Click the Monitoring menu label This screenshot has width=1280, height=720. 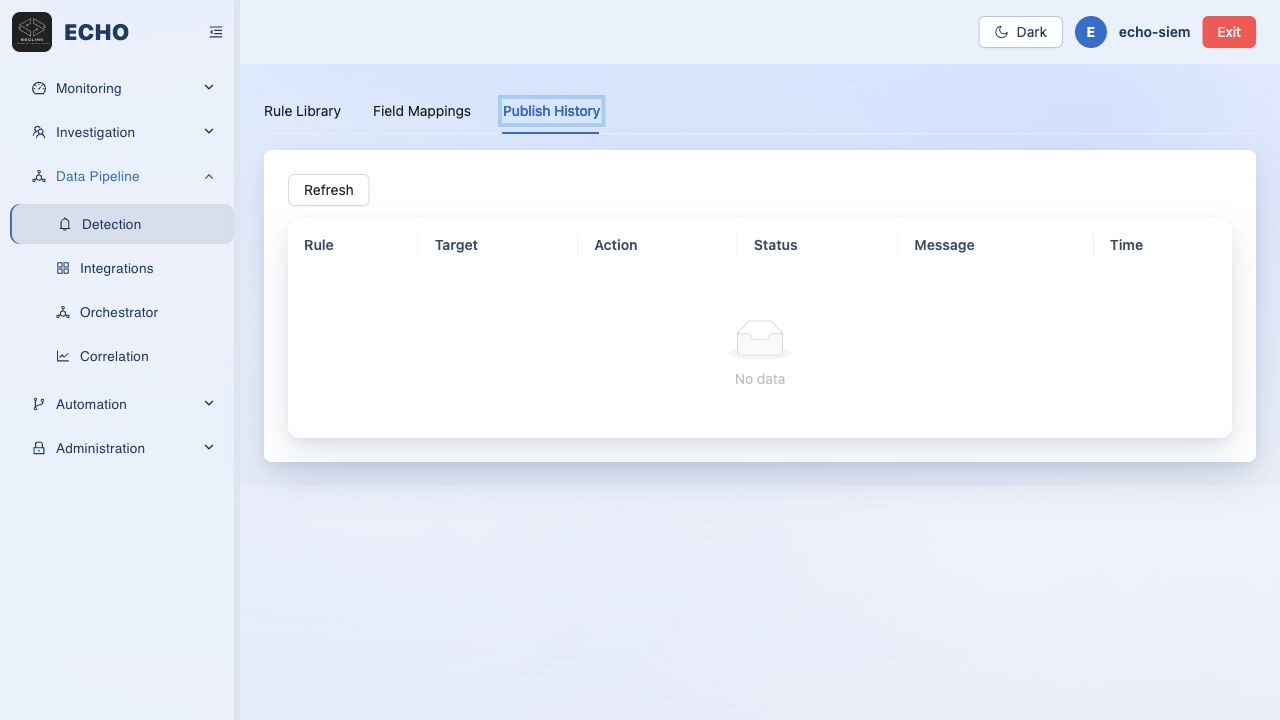click(x=89, y=88)
